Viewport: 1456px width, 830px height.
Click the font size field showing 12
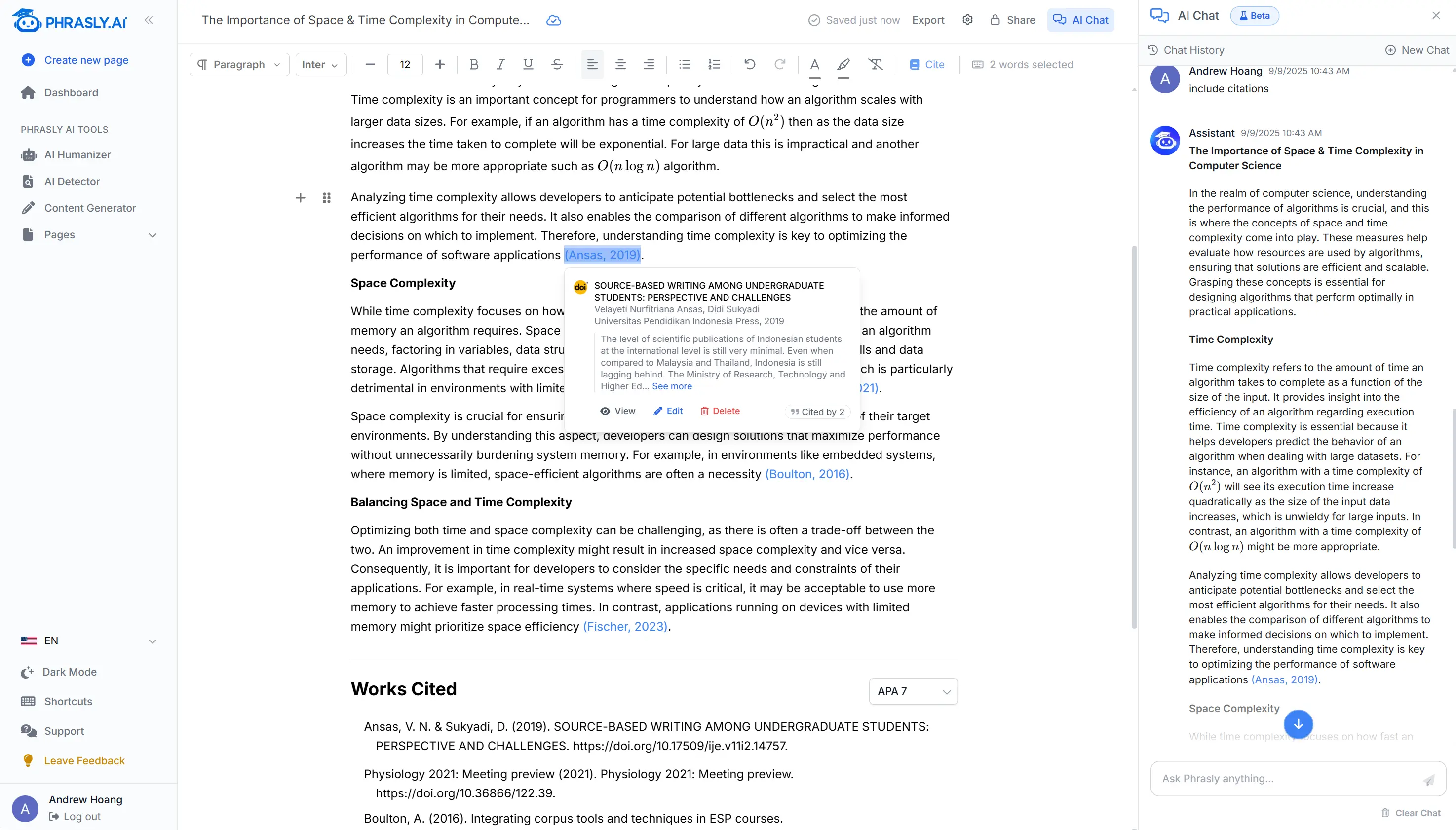405,65
